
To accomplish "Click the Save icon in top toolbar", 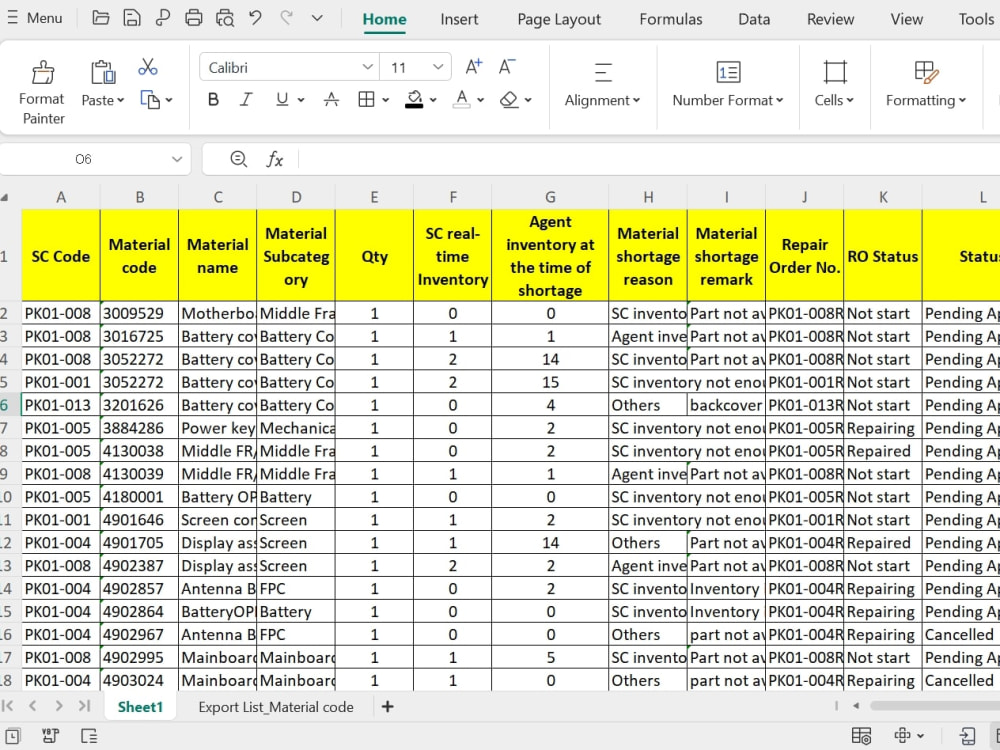I will coord(131,18).
